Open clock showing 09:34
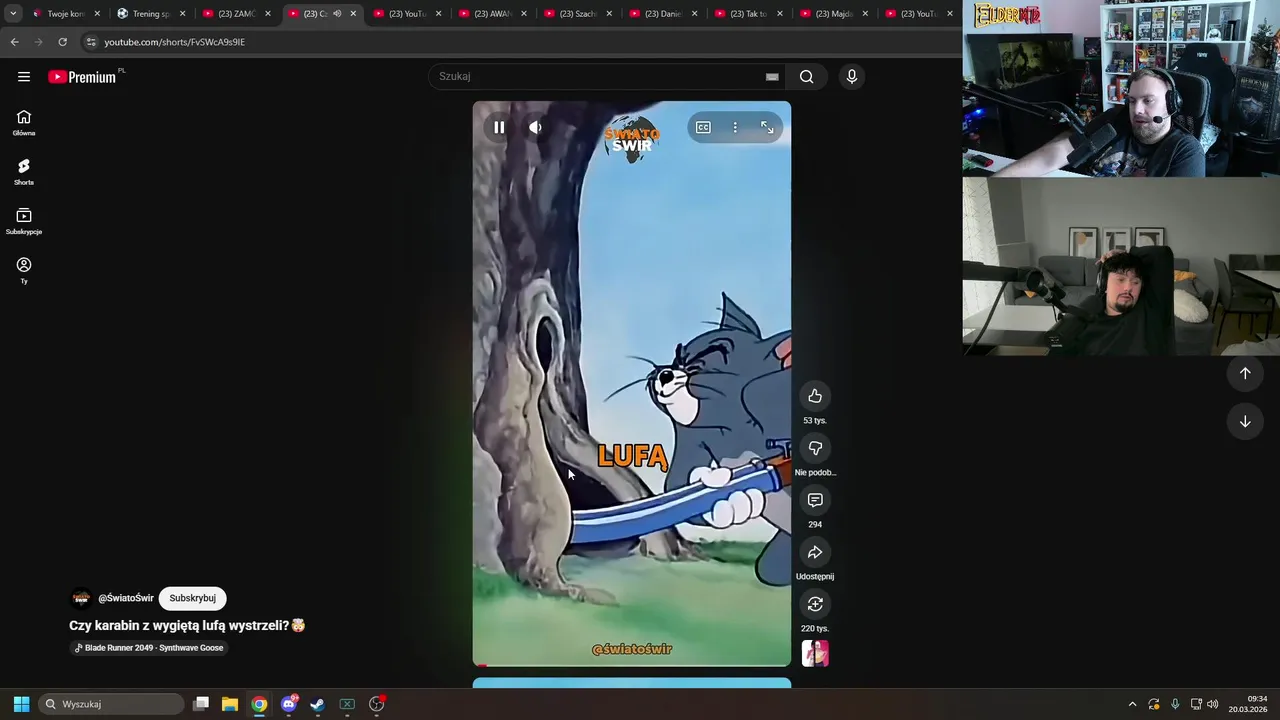This screenshot has width=1280, height=720. coord(1248,704)
